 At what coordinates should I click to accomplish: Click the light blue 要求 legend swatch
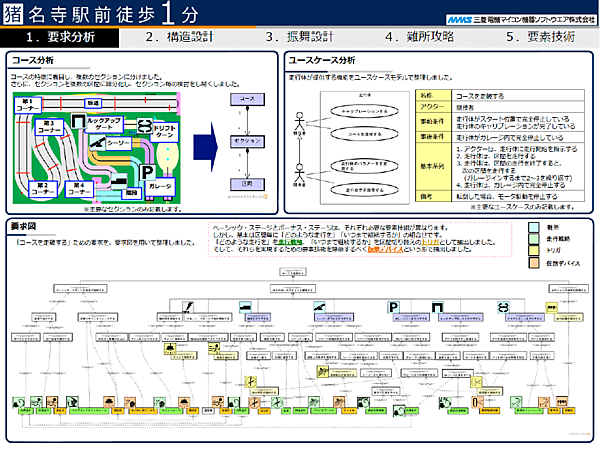click(x=533, y=227)
